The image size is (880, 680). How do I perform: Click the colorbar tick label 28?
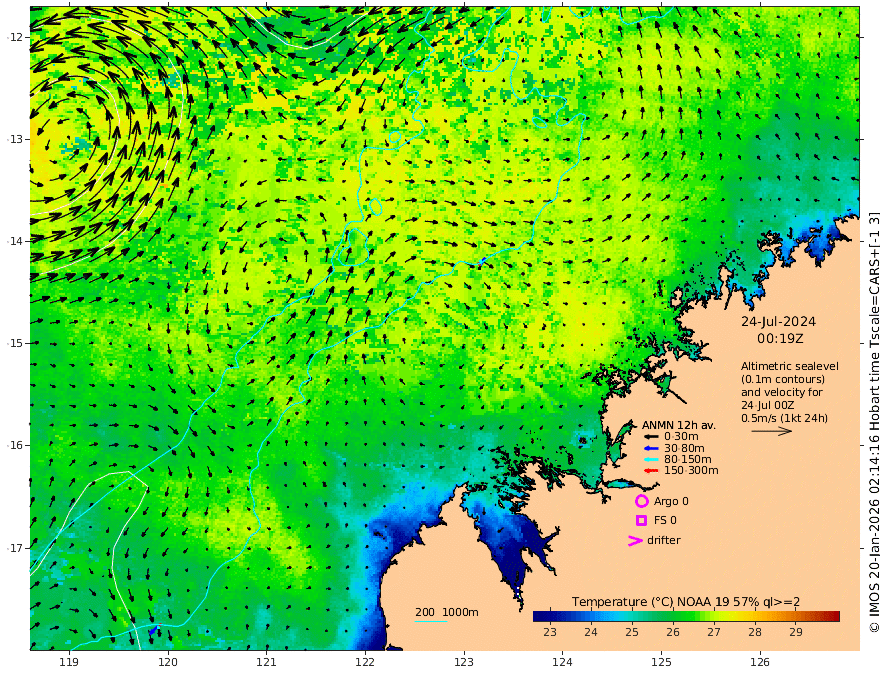(x=755, y=632)
